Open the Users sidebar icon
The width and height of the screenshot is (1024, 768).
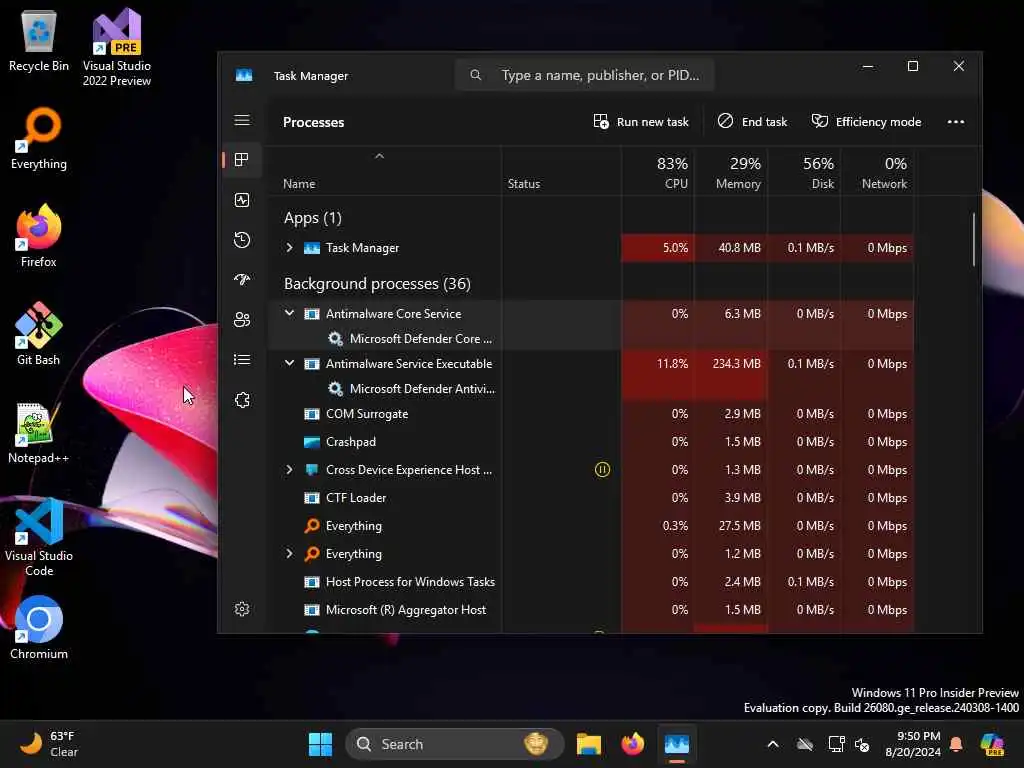[242, 319]
